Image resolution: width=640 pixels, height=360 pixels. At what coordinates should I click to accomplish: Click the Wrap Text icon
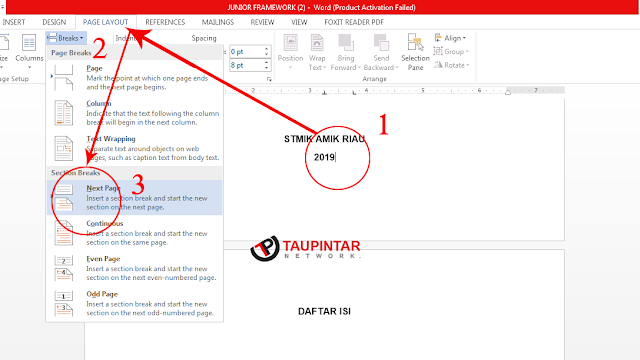[x=317, y=42]
